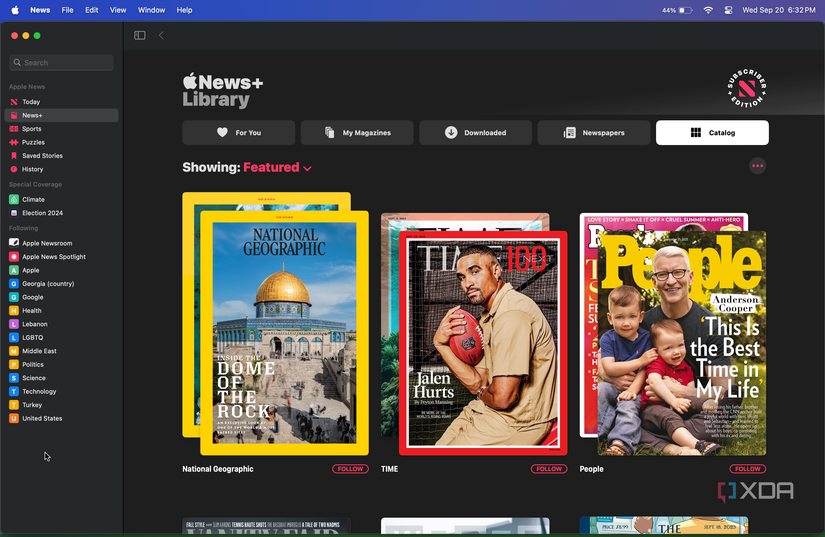This screenshot has width=825, height=537.
Task: Open the Puzzles section
Action: [x=62, y=142]
